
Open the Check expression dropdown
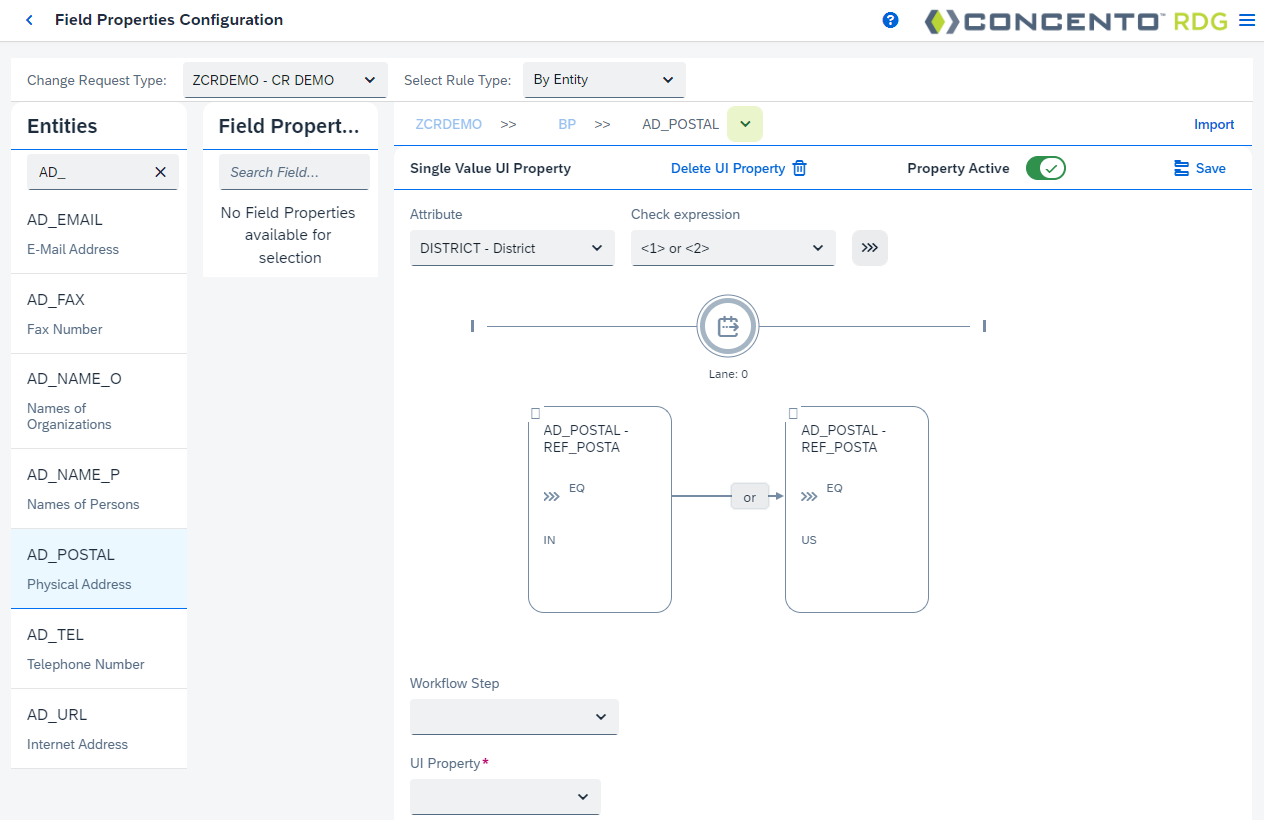coord(733,248)
